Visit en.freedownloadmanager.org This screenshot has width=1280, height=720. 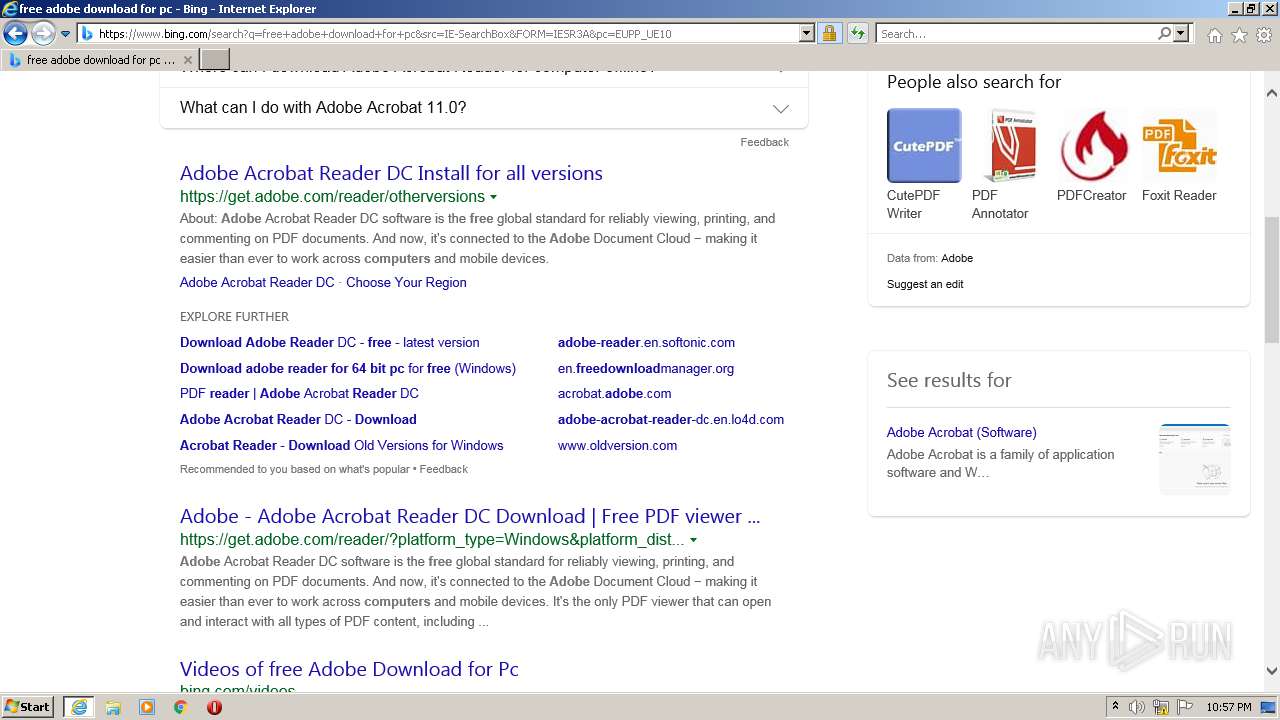pos(646,368)
